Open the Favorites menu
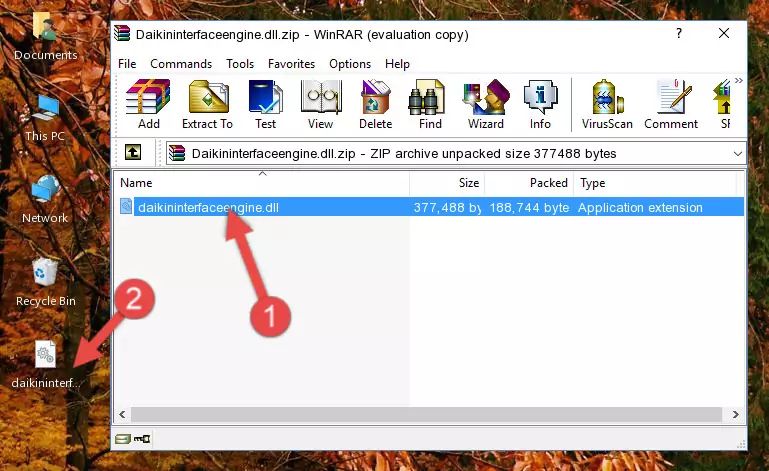The image size is (769, 471). coord(291,64)
